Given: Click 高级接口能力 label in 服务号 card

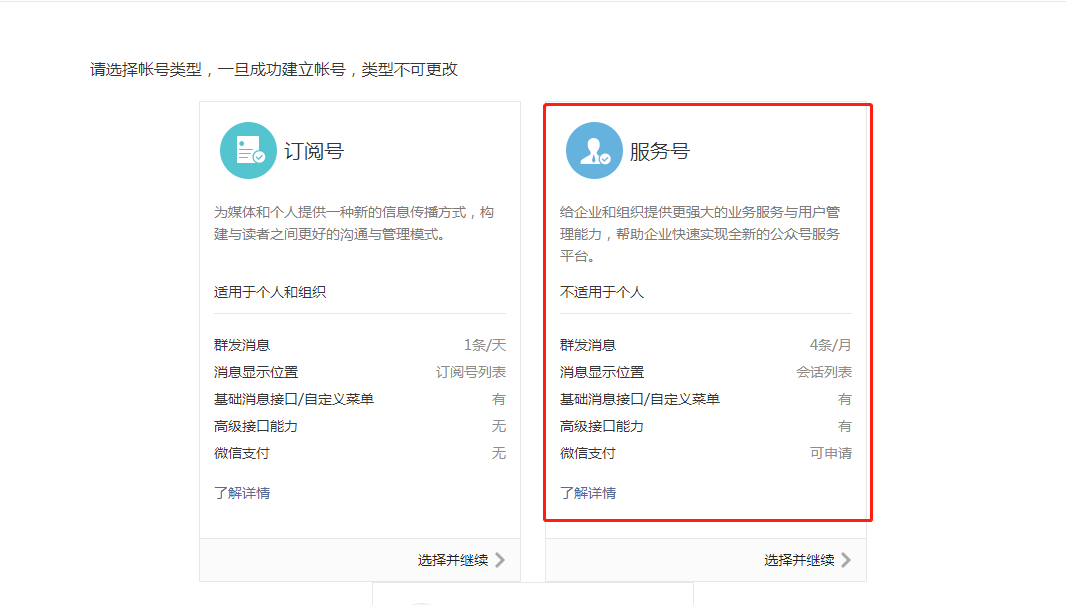Looking at the screenshot, I should pyautogui.click(x=602, y=426).
